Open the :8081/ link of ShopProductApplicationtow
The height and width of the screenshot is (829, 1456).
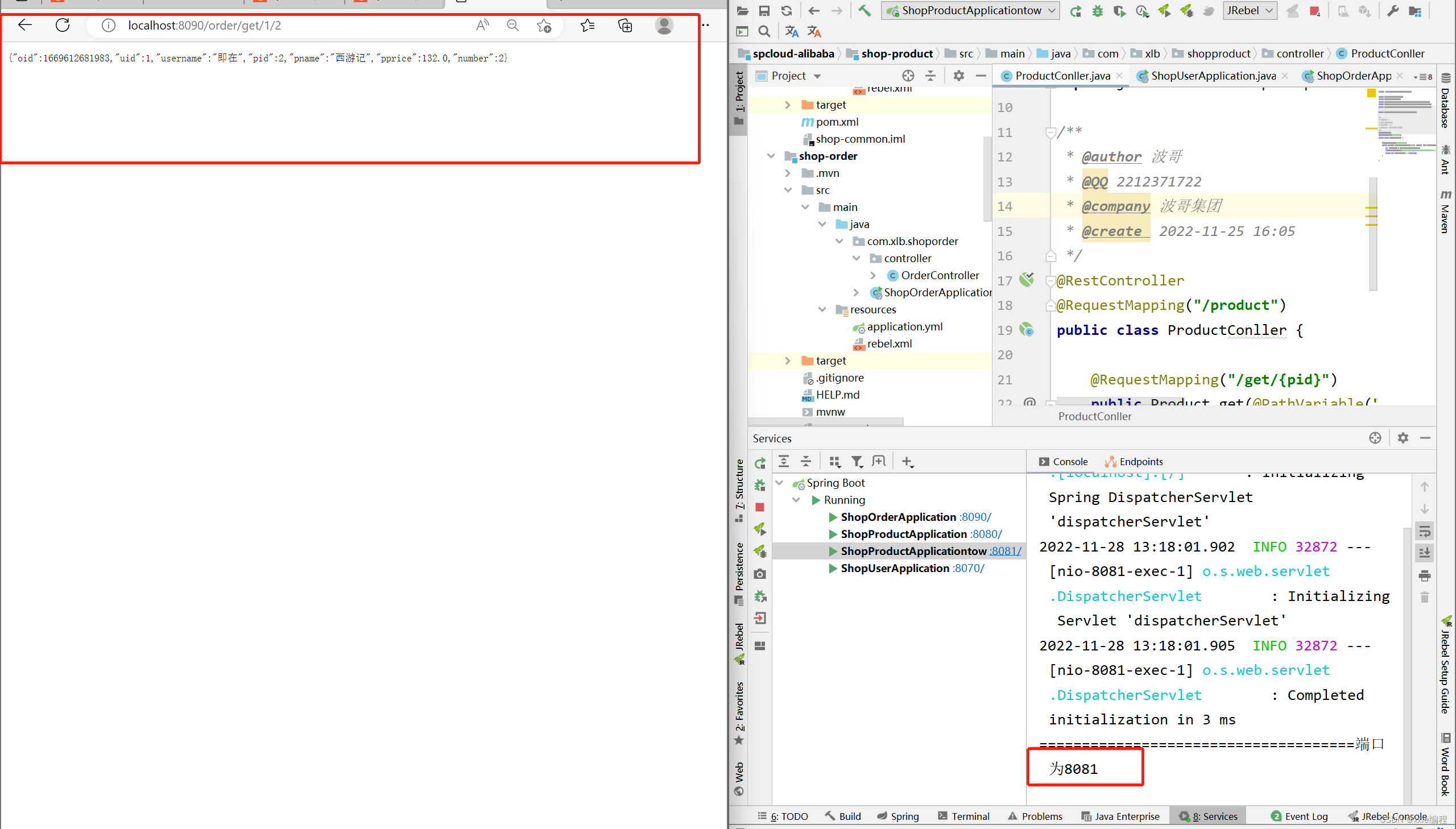[1005, 551]
